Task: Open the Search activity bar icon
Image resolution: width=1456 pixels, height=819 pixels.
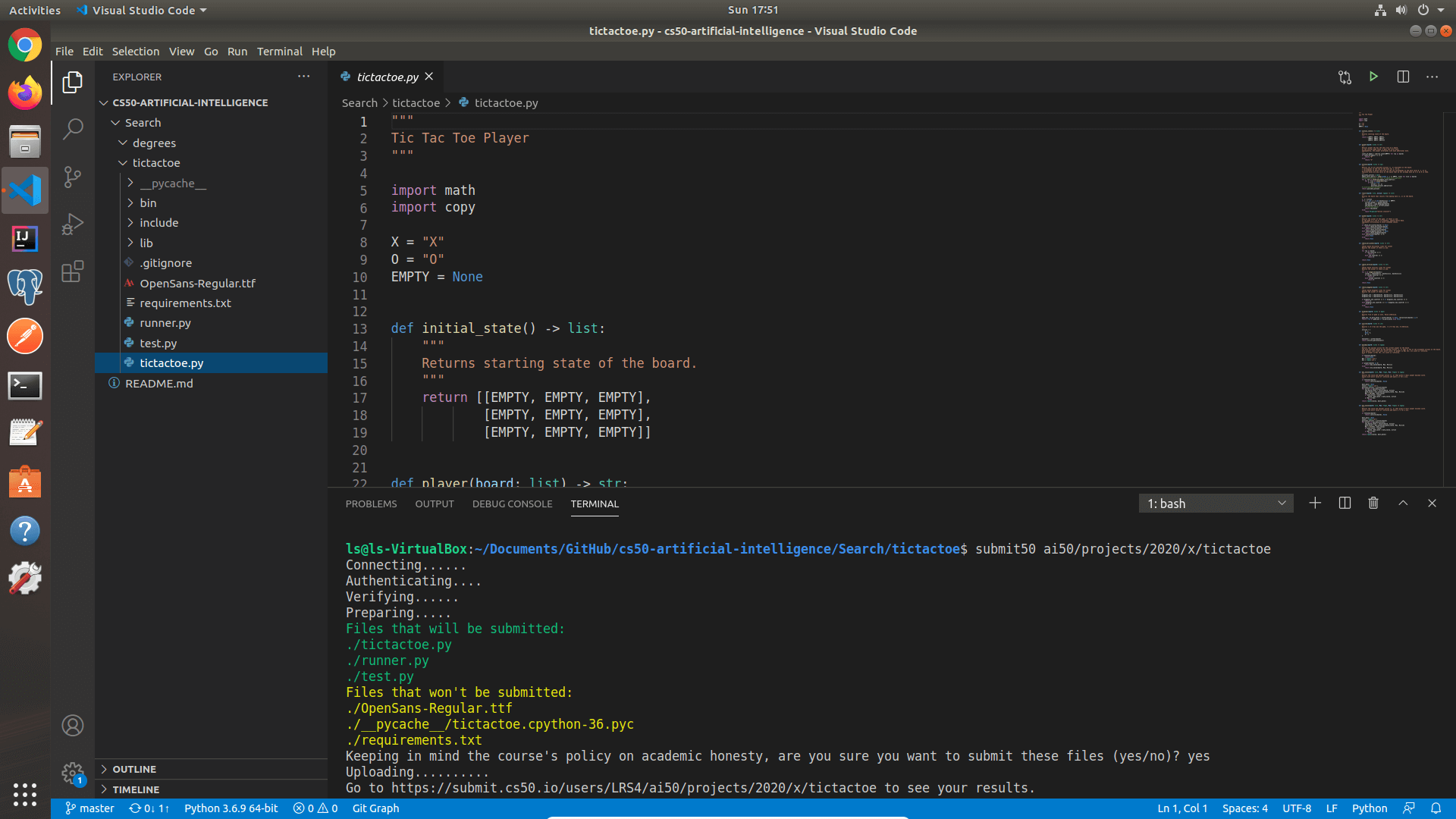Action: (x=73, y=129)
